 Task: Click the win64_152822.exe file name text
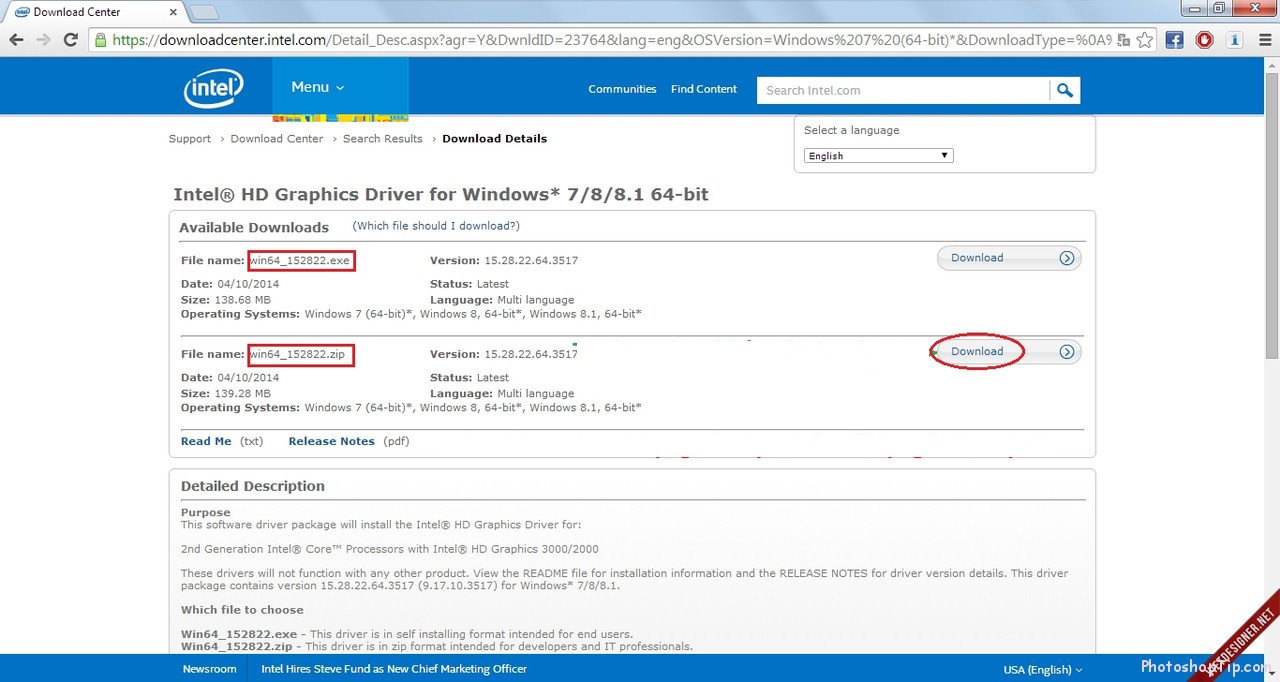(300, 261)
